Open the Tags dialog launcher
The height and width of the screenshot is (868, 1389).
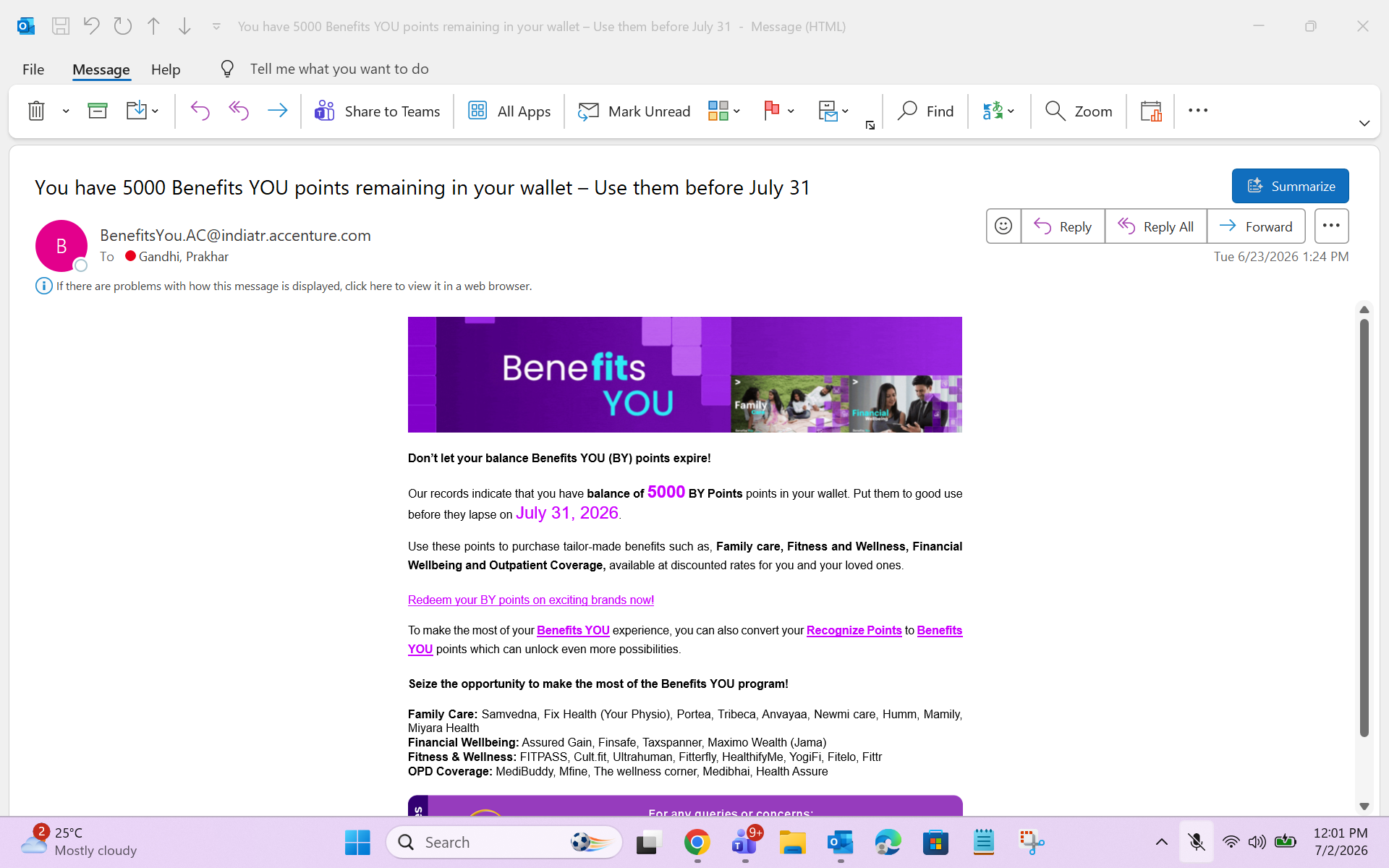pos(870,126)
